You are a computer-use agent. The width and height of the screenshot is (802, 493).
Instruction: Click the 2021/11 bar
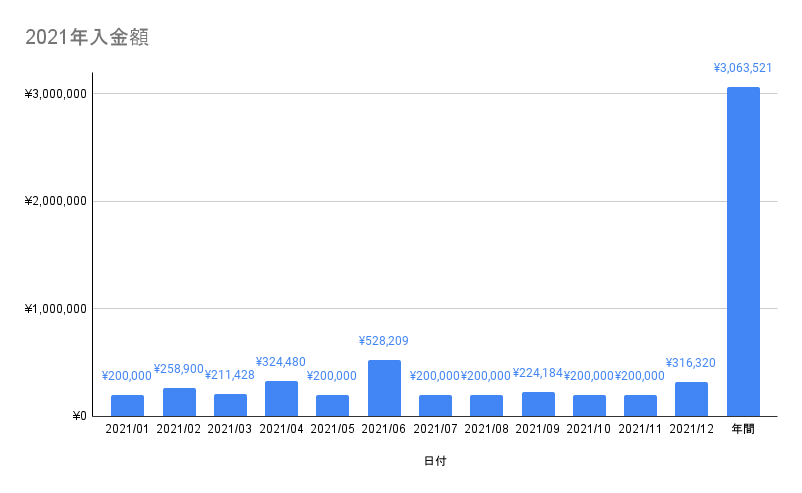coord(640,406)
